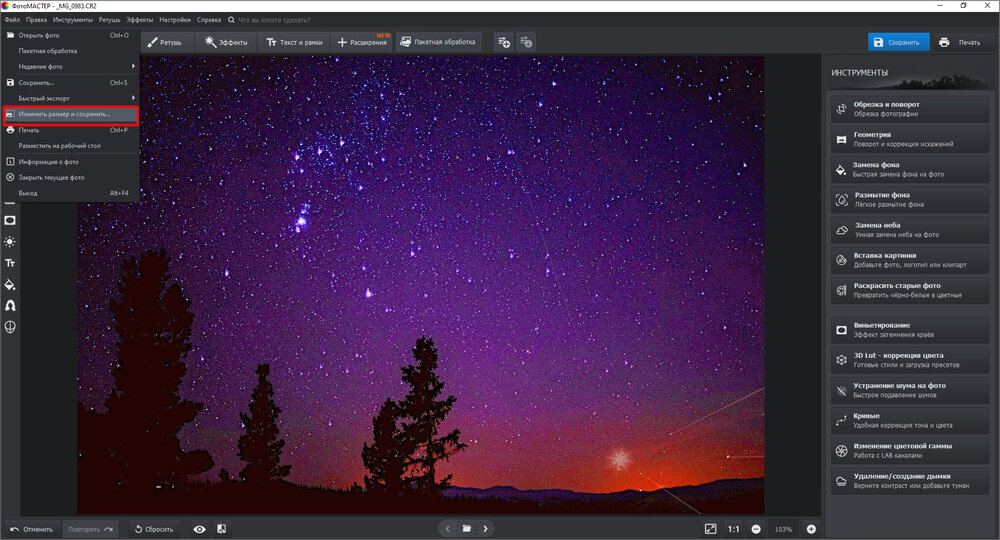Expand Recent photos submenu (Недавние фото)

click(x=70, y=66)
